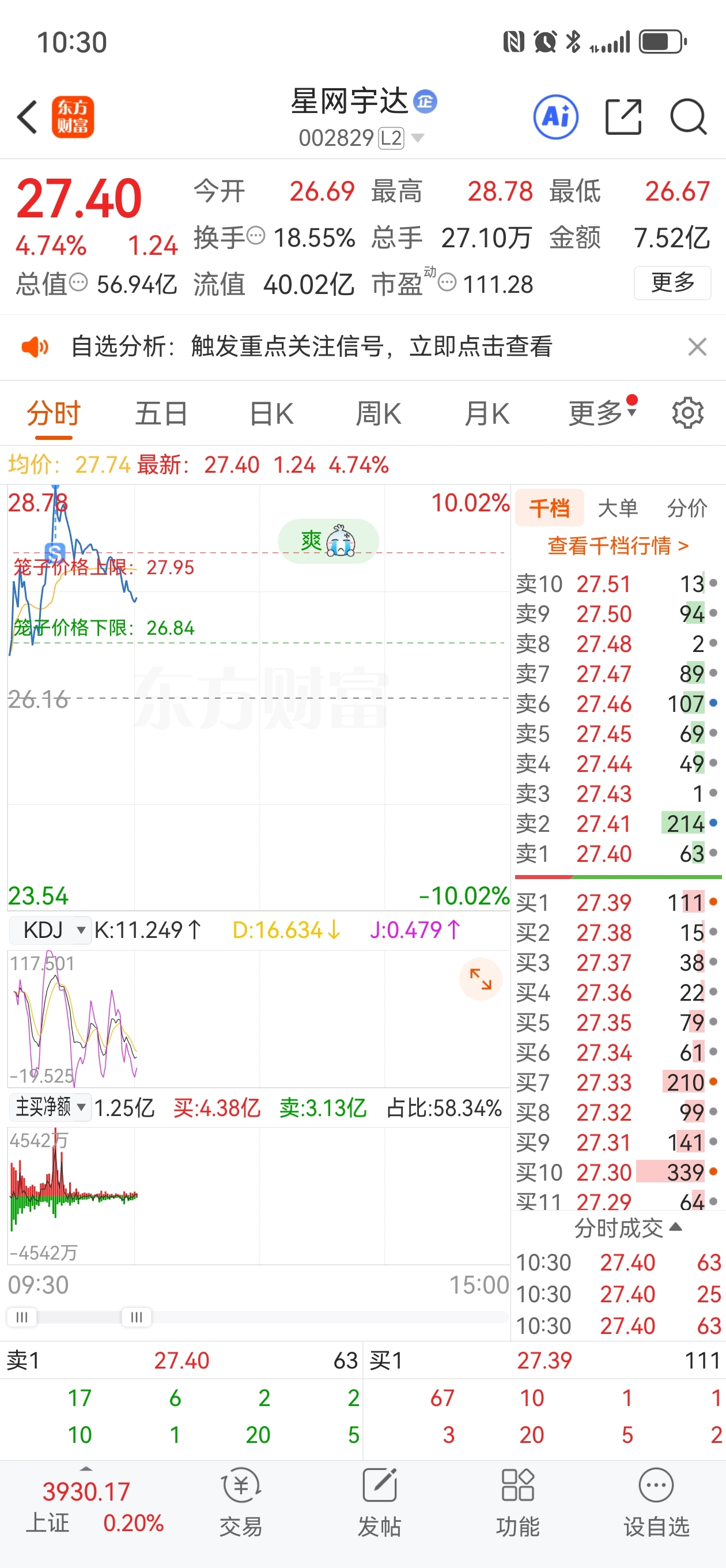Move the left handle of time range slider

[x=22, y=1317]
